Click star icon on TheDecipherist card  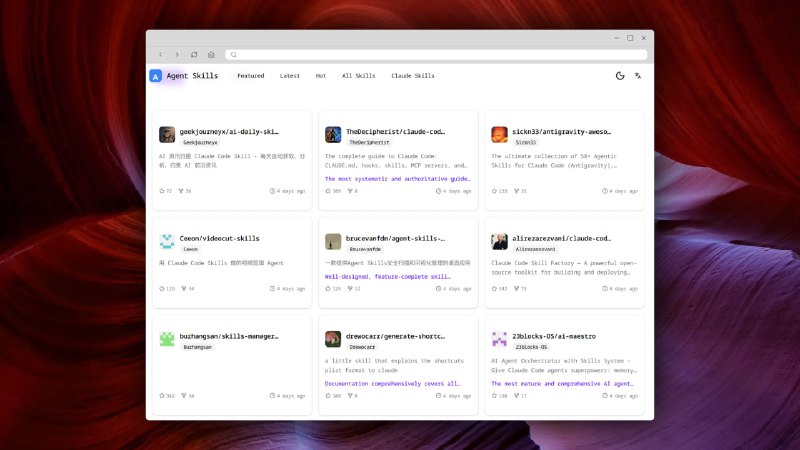(x=328, y=191)
